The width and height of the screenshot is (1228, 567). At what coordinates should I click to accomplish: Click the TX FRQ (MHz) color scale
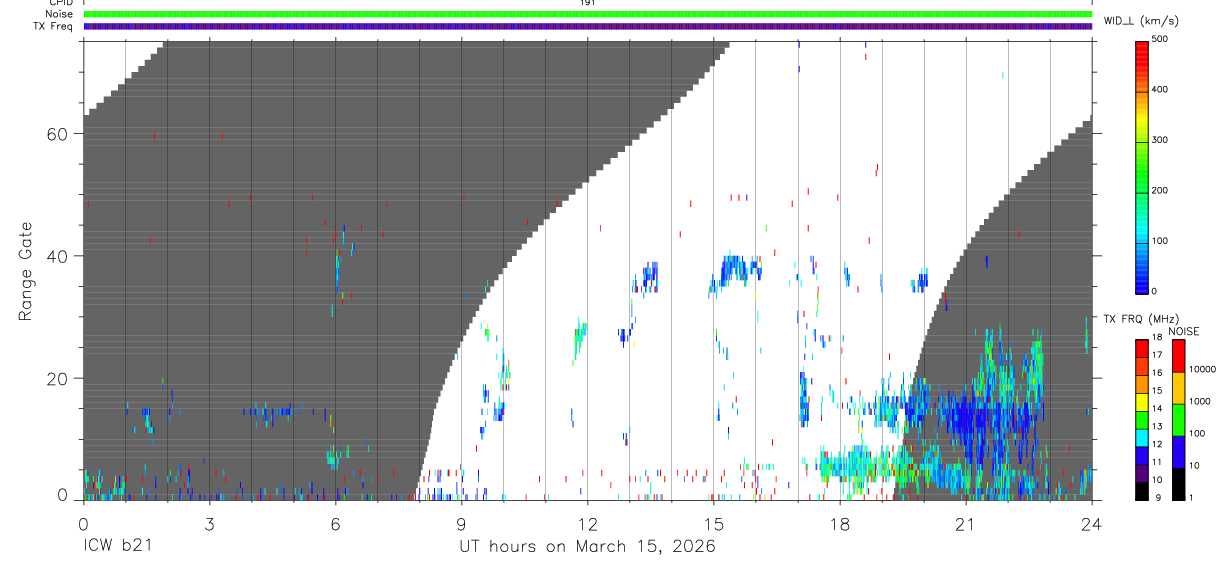(x=1142, y=418)
